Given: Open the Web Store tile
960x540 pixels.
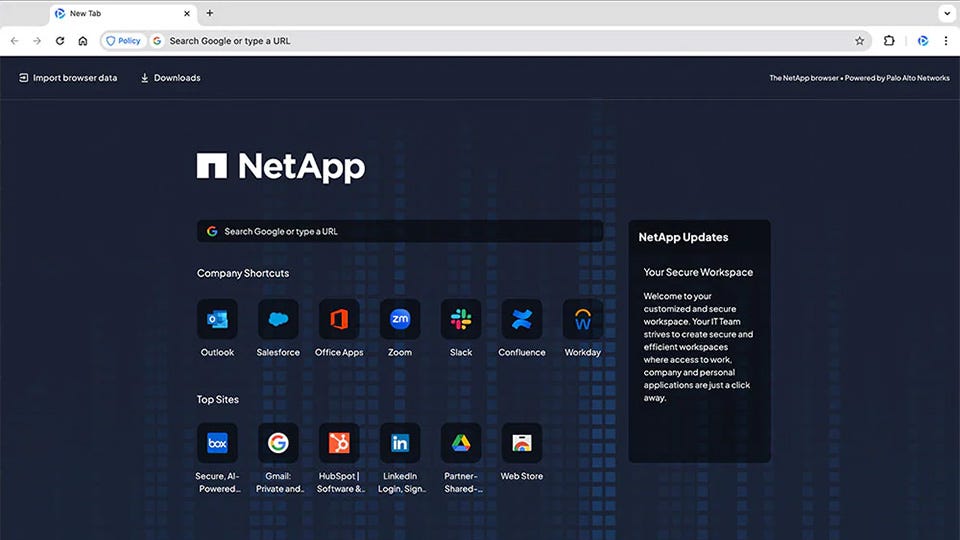Looking at the screenshot, I should 522,443.
